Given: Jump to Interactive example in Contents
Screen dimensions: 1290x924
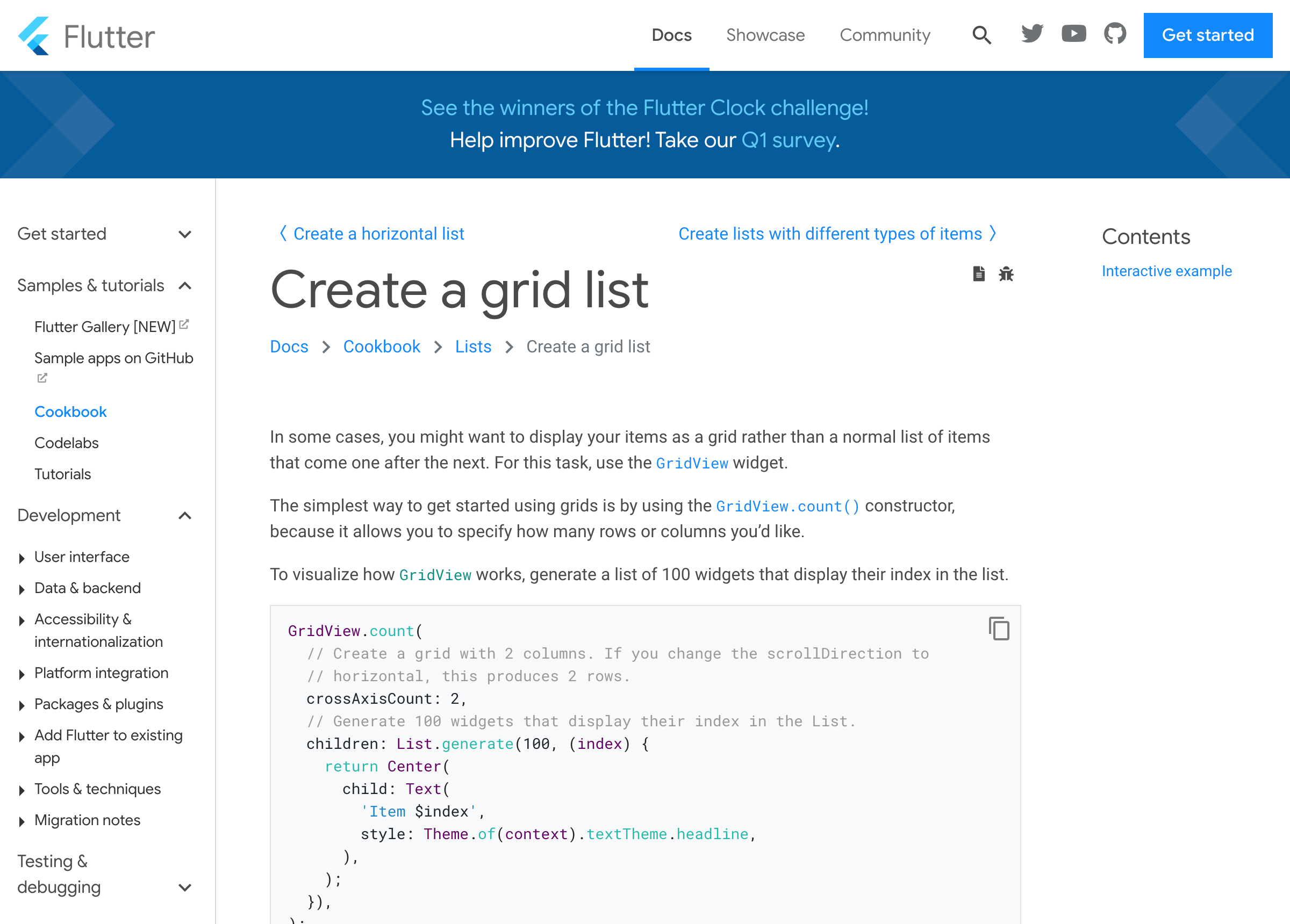Looking at the screenshot, I should point(1166,271).
